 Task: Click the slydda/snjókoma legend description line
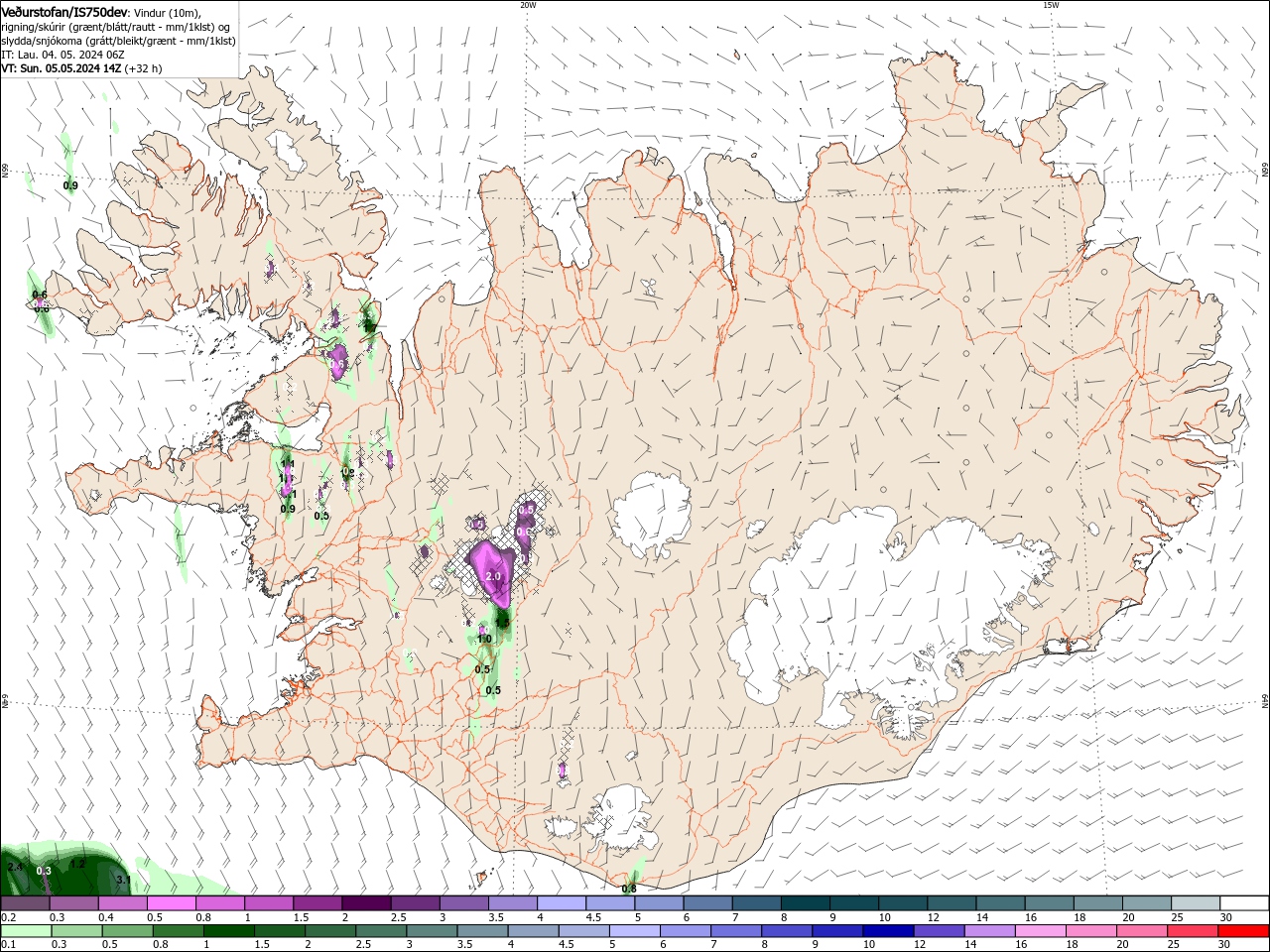(118, 41)
